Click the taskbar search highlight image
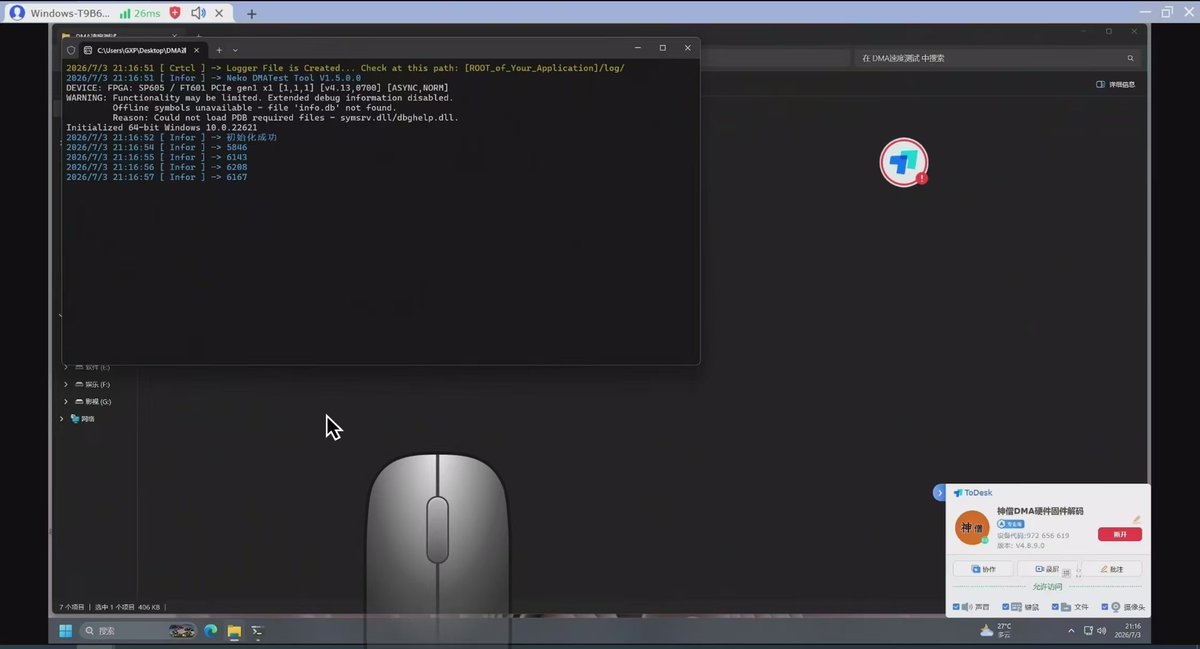 182,631
